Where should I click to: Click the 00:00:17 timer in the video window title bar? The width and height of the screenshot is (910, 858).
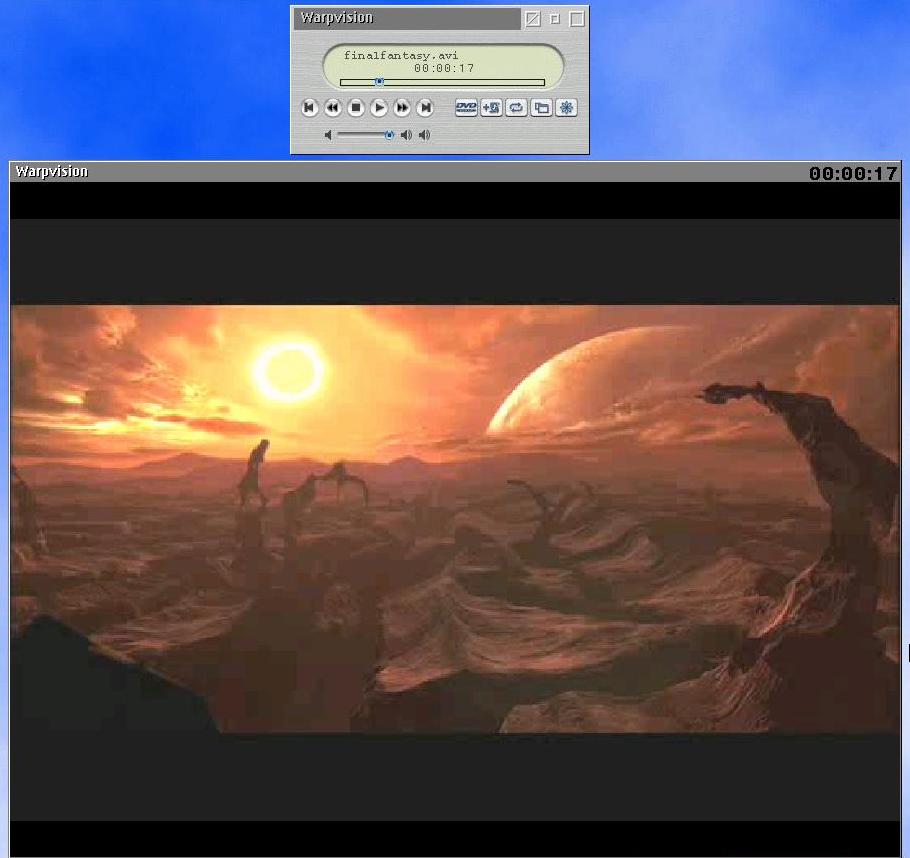[853, 173]
